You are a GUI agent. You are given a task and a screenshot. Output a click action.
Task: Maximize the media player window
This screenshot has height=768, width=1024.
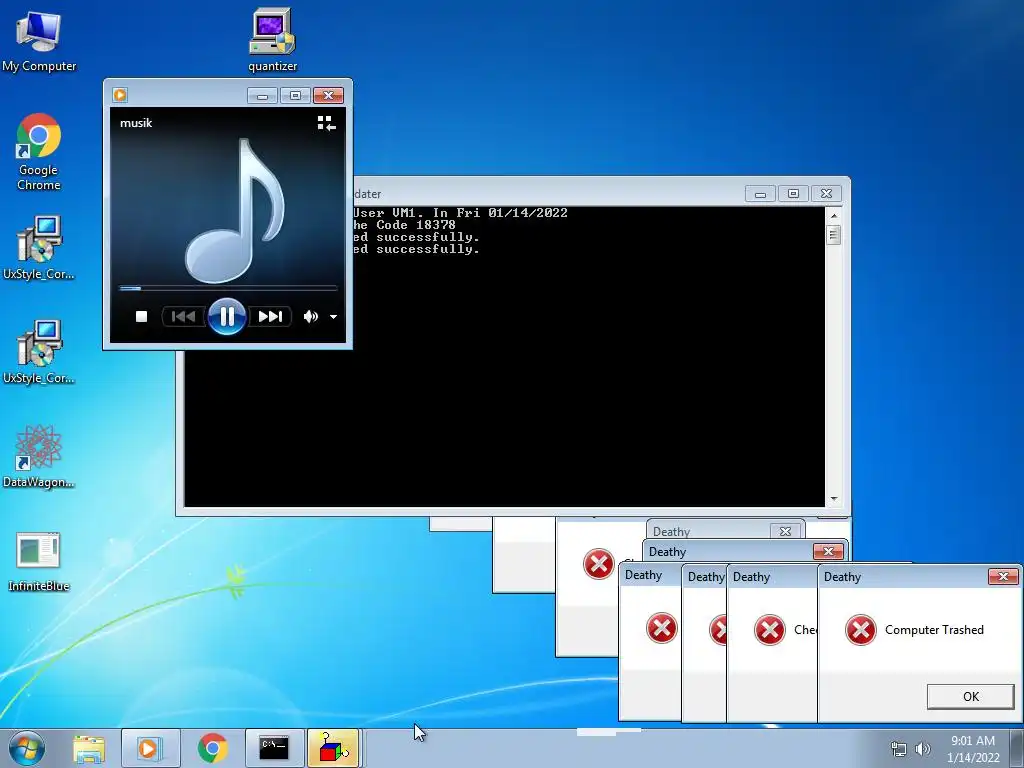[295, 95]
